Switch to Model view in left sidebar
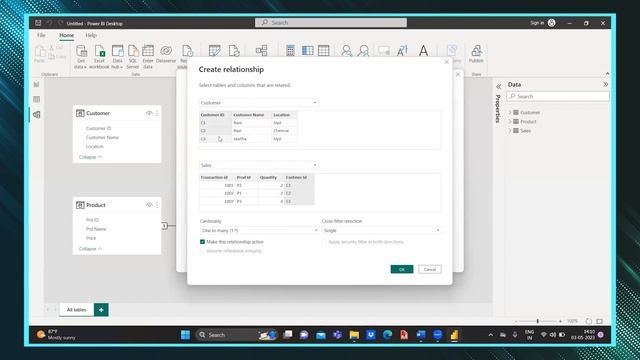 tap(36, 115)
